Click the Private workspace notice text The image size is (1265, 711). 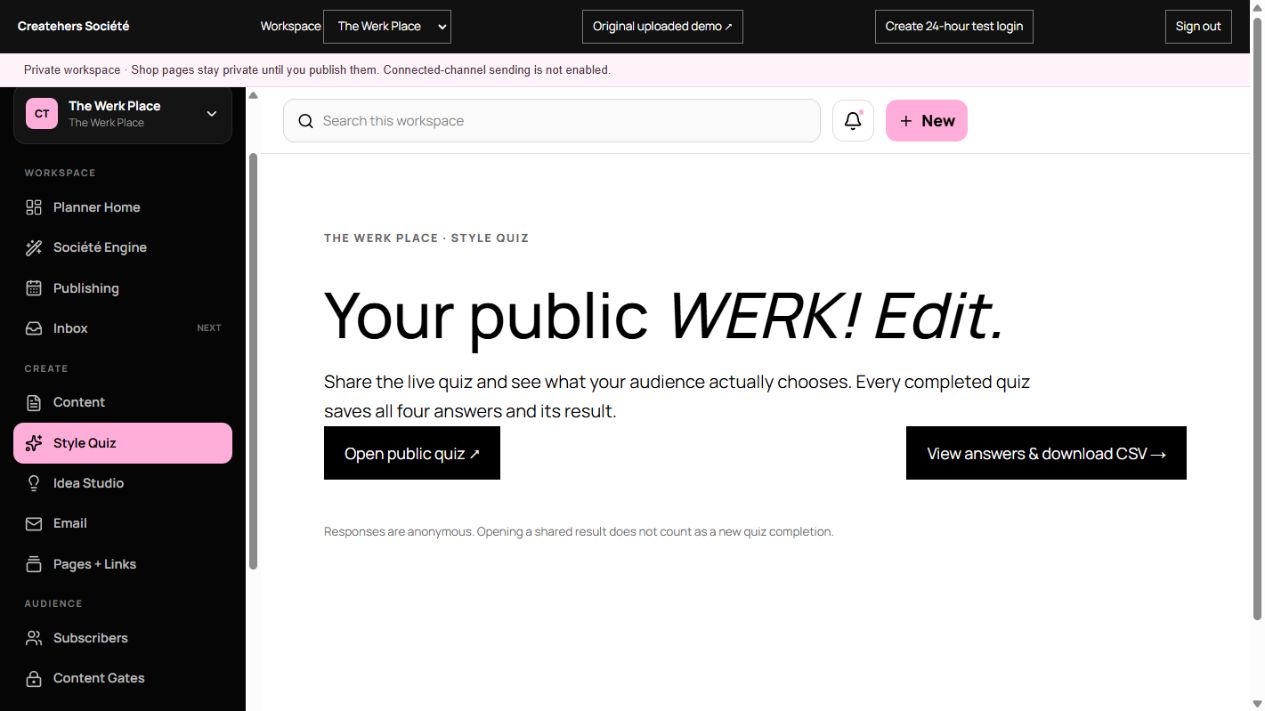tap(317, 70)
